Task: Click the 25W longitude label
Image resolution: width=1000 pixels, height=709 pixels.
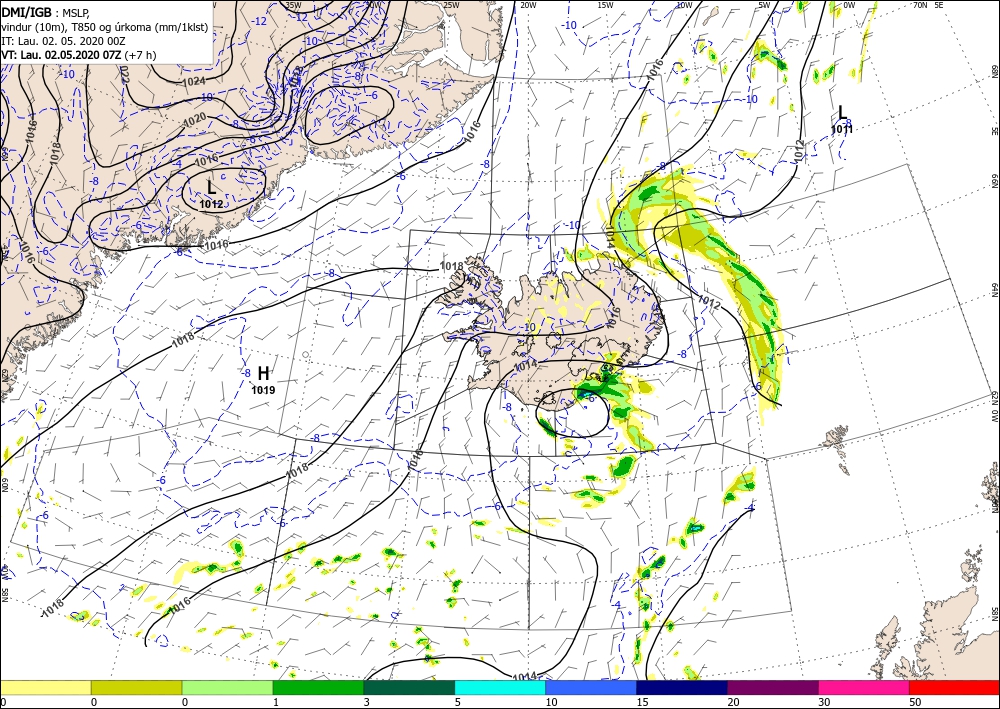Action: (451, 5)
